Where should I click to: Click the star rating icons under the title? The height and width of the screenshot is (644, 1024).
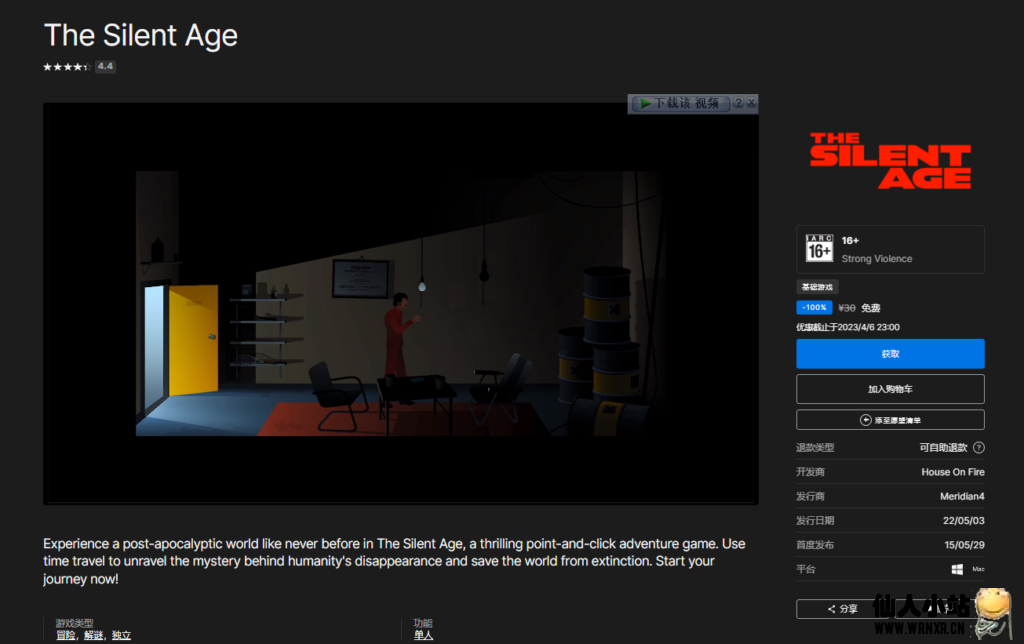(x=67, y=67)
